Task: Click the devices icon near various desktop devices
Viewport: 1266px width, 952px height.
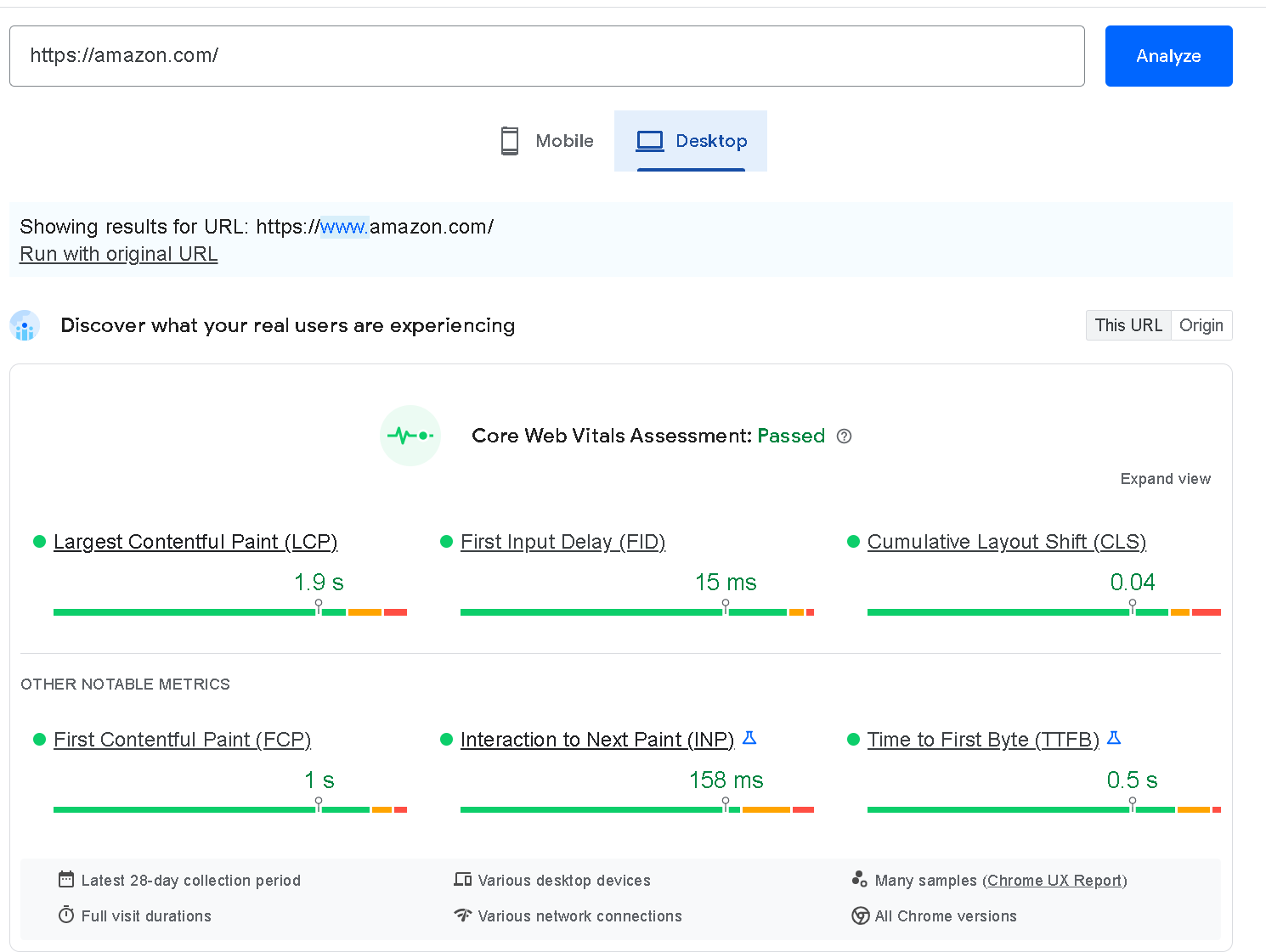Action: click(463, 880)
